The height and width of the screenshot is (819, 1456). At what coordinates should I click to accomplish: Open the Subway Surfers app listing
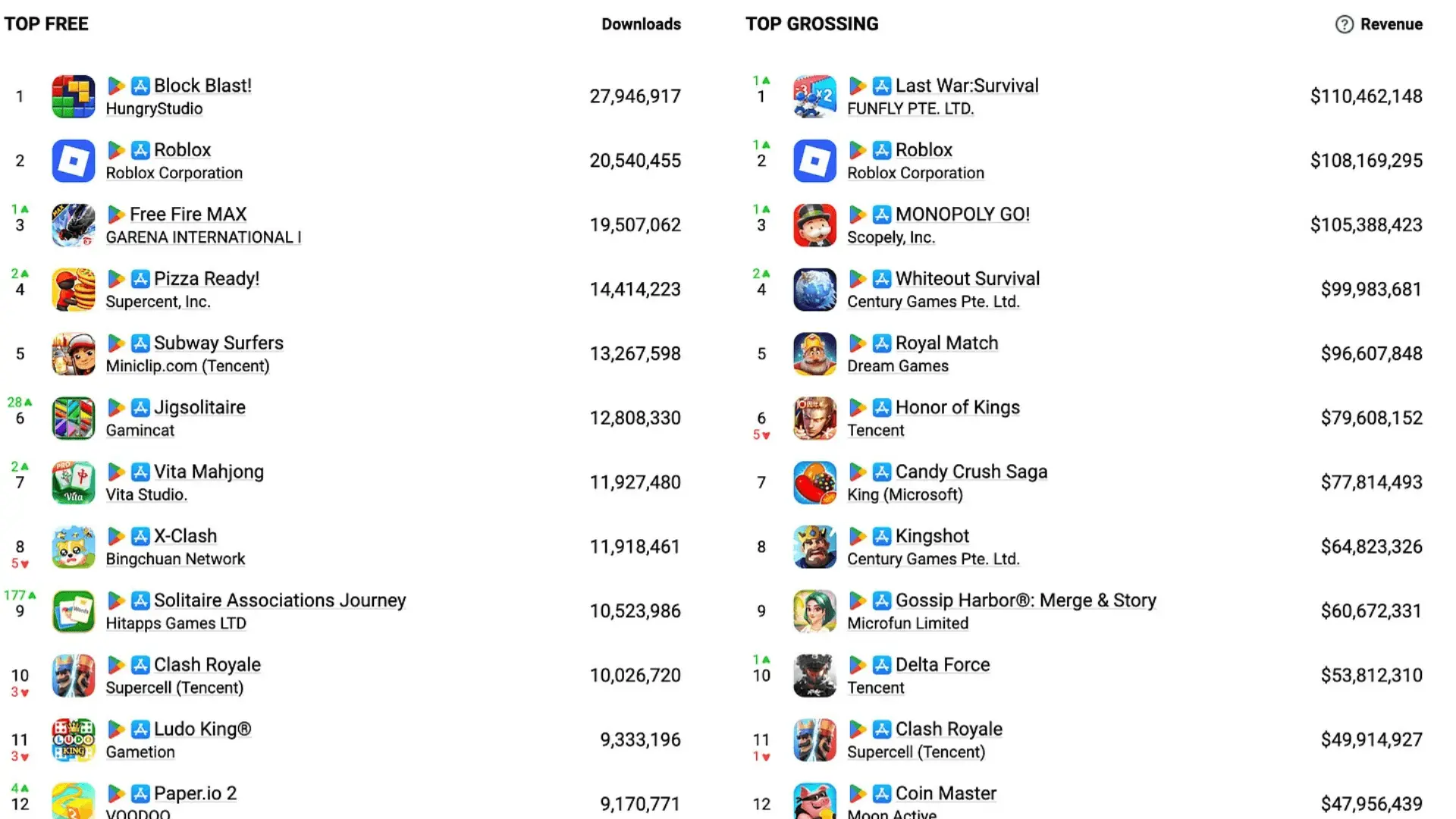coord(218,343)
